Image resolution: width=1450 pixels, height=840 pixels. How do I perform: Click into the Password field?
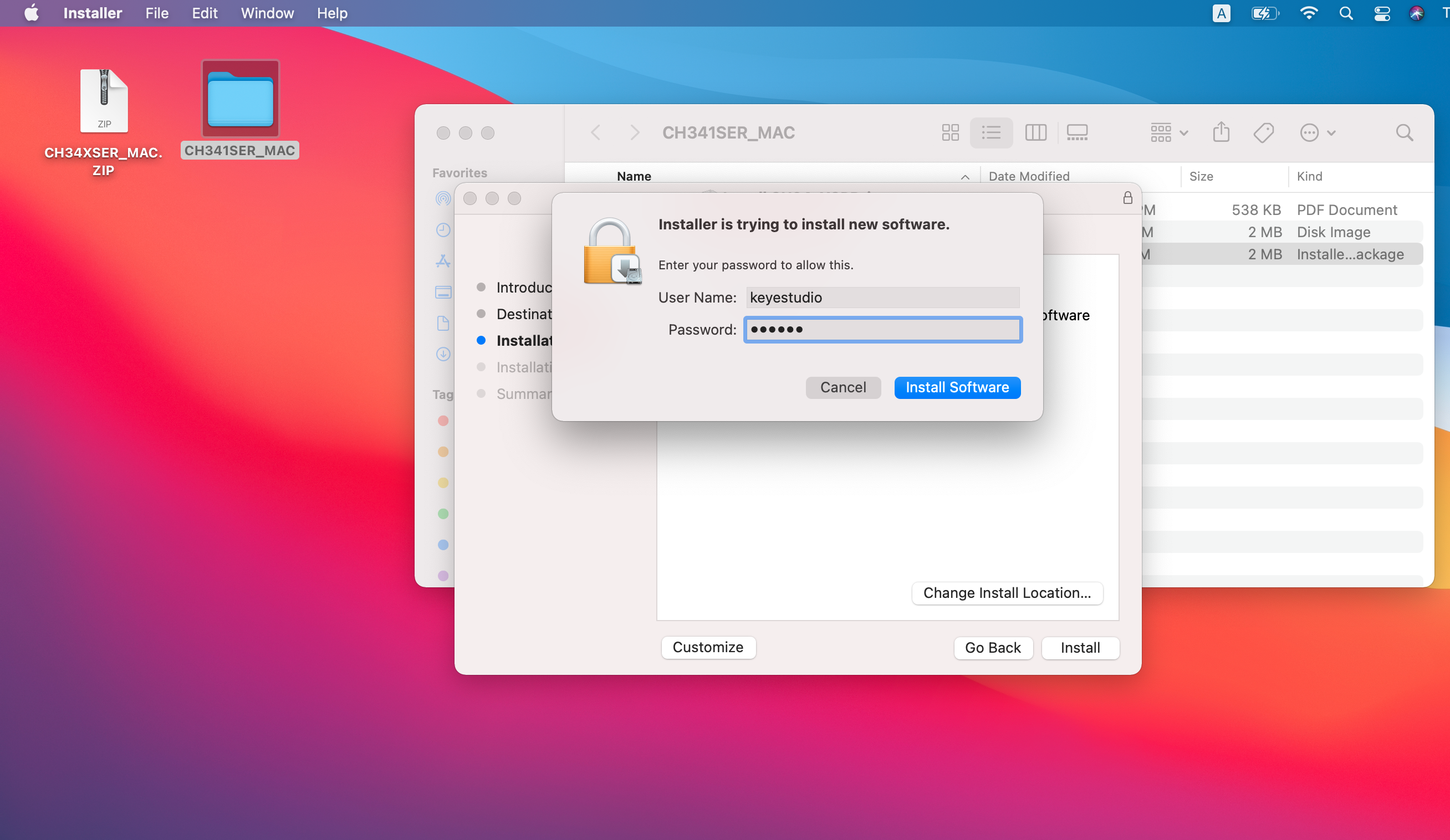(882, 330)
